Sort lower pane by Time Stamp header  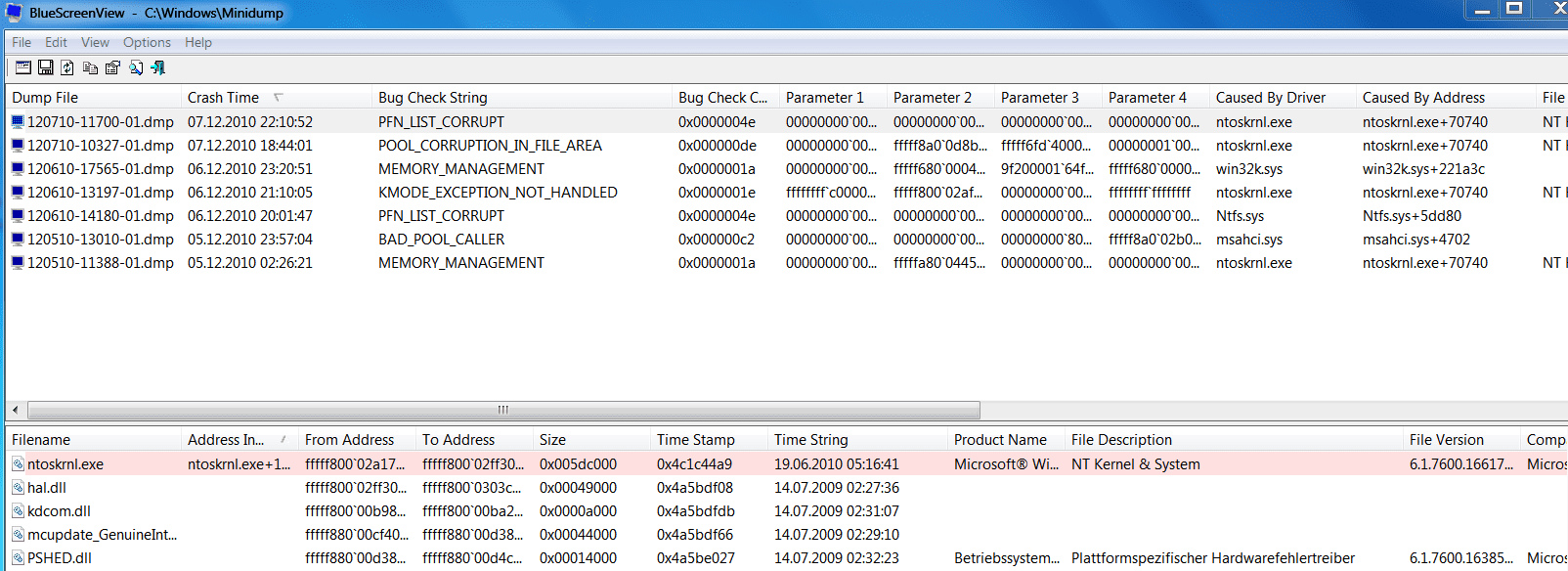click(x=710, y=440)
